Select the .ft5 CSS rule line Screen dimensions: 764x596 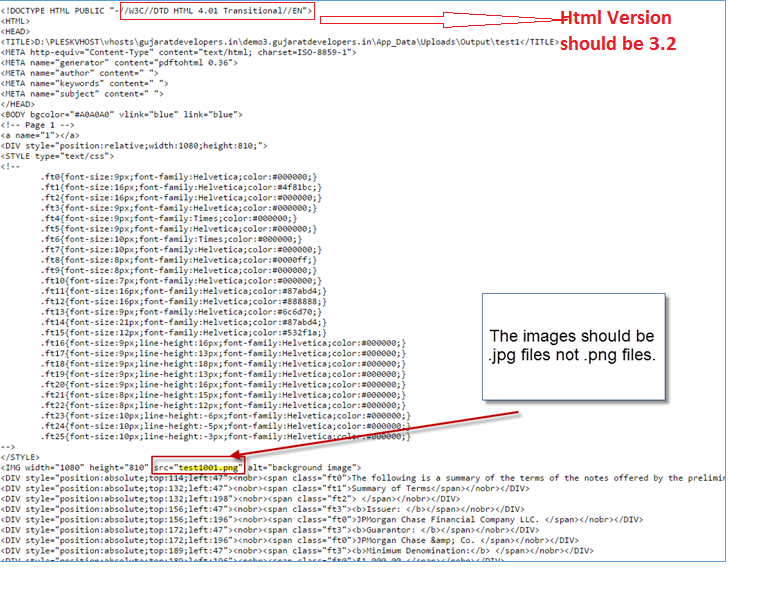coord(179,229)
